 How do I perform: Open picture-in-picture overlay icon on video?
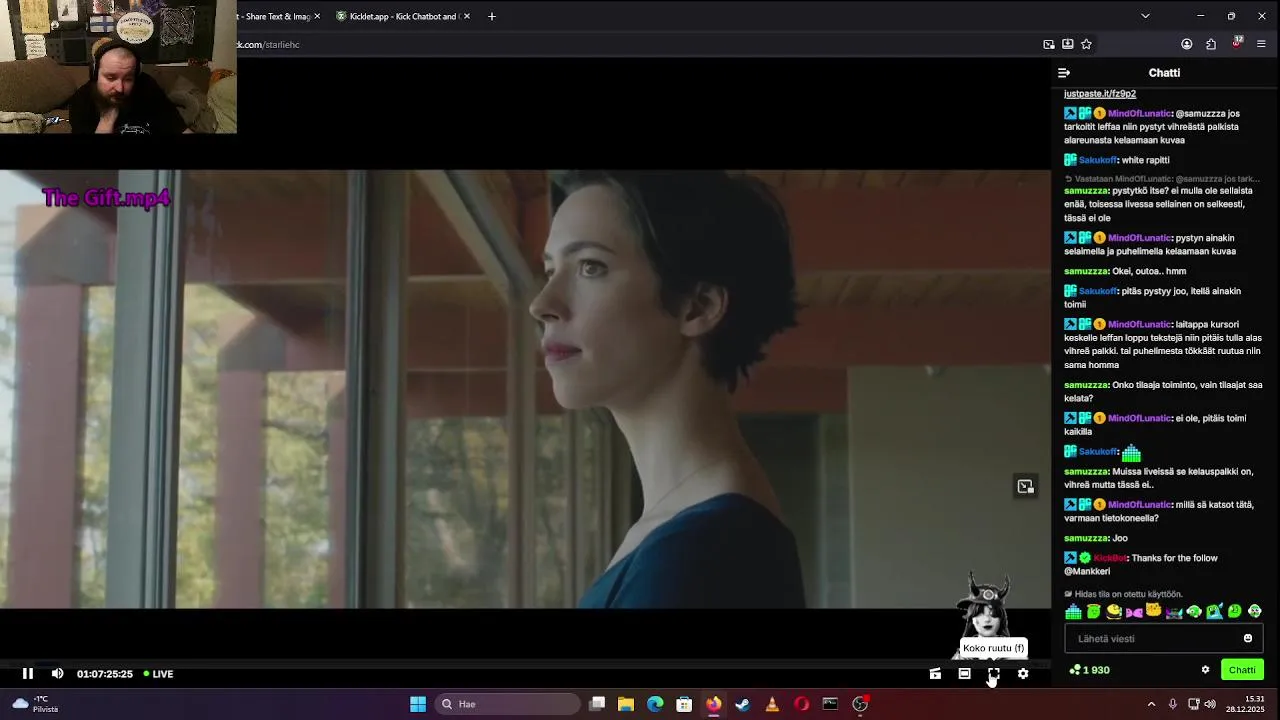click(1025, 486)
